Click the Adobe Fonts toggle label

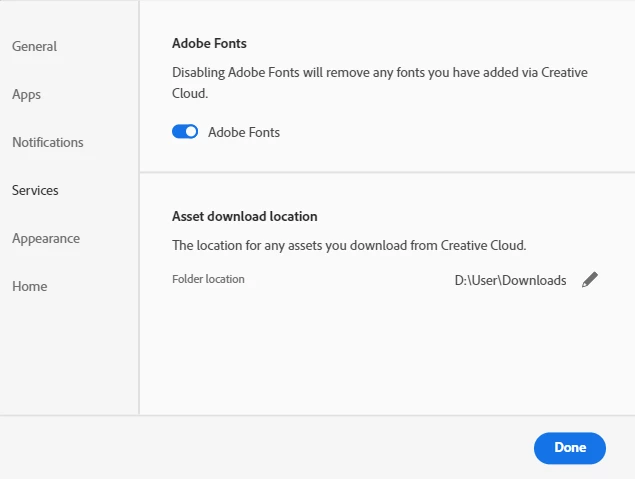point(244,132)
